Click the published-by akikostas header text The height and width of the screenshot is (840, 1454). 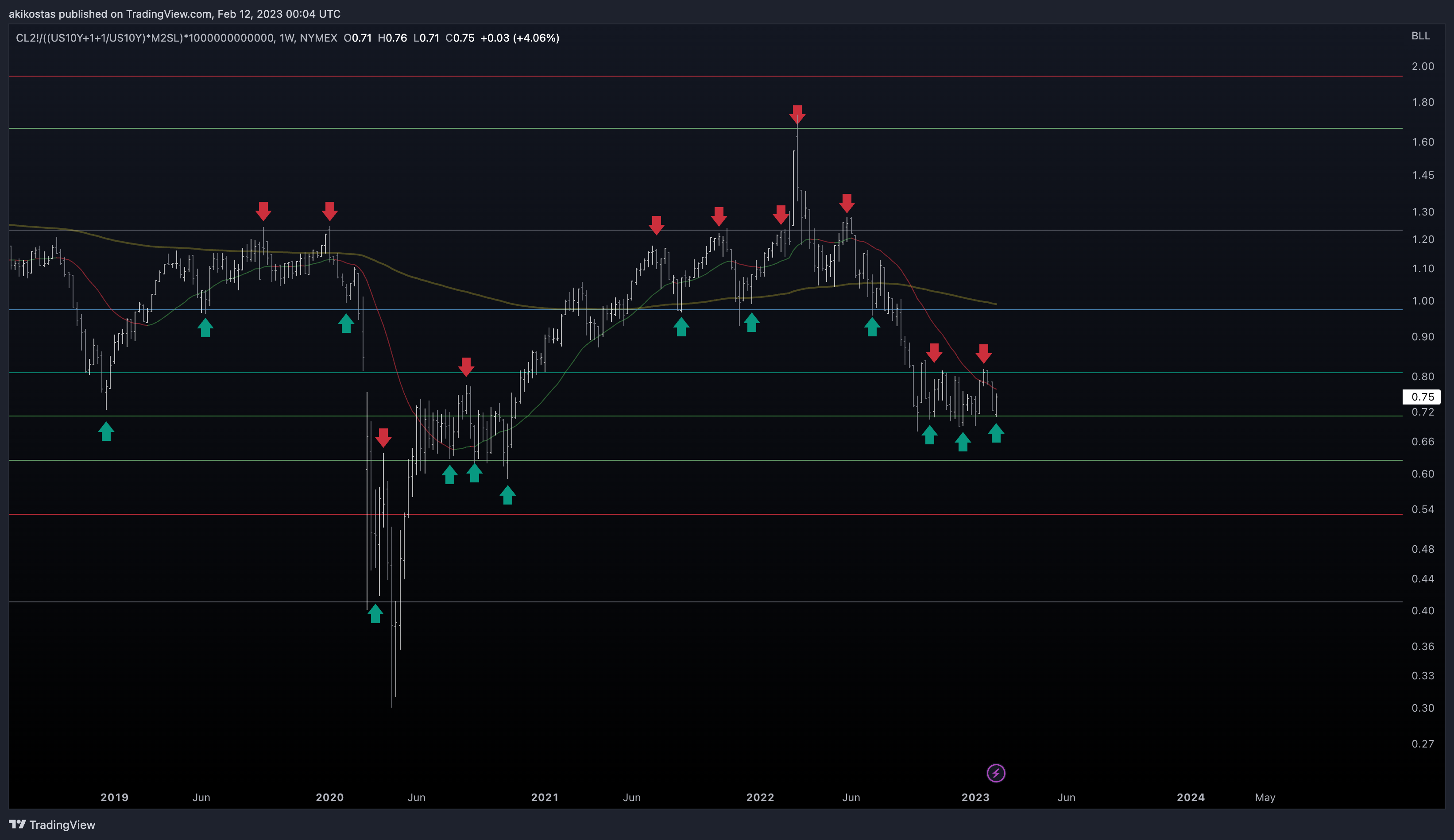click(174, 14)
